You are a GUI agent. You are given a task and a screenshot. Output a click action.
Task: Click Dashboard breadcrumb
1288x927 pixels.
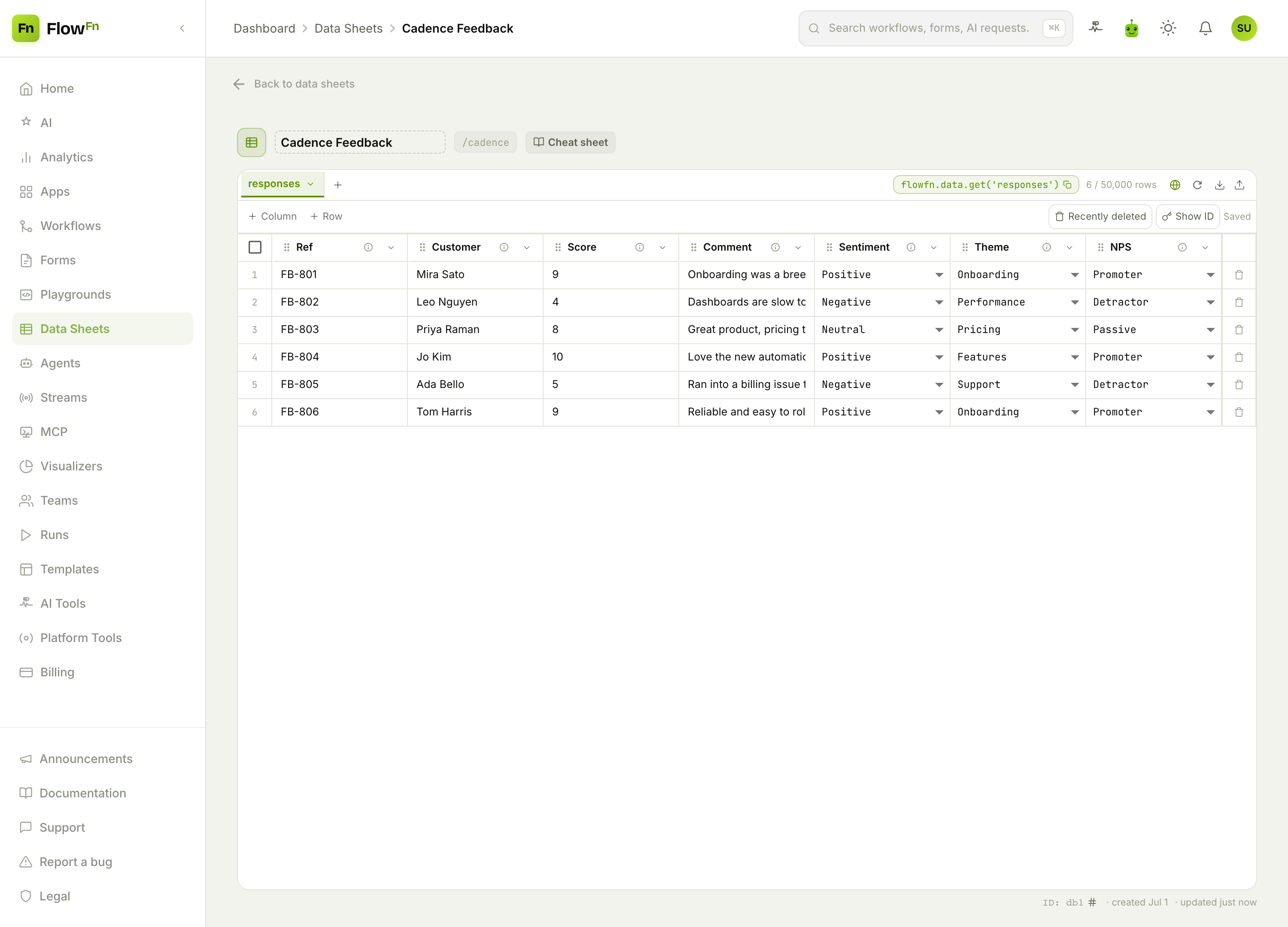[x=264, y=28]
